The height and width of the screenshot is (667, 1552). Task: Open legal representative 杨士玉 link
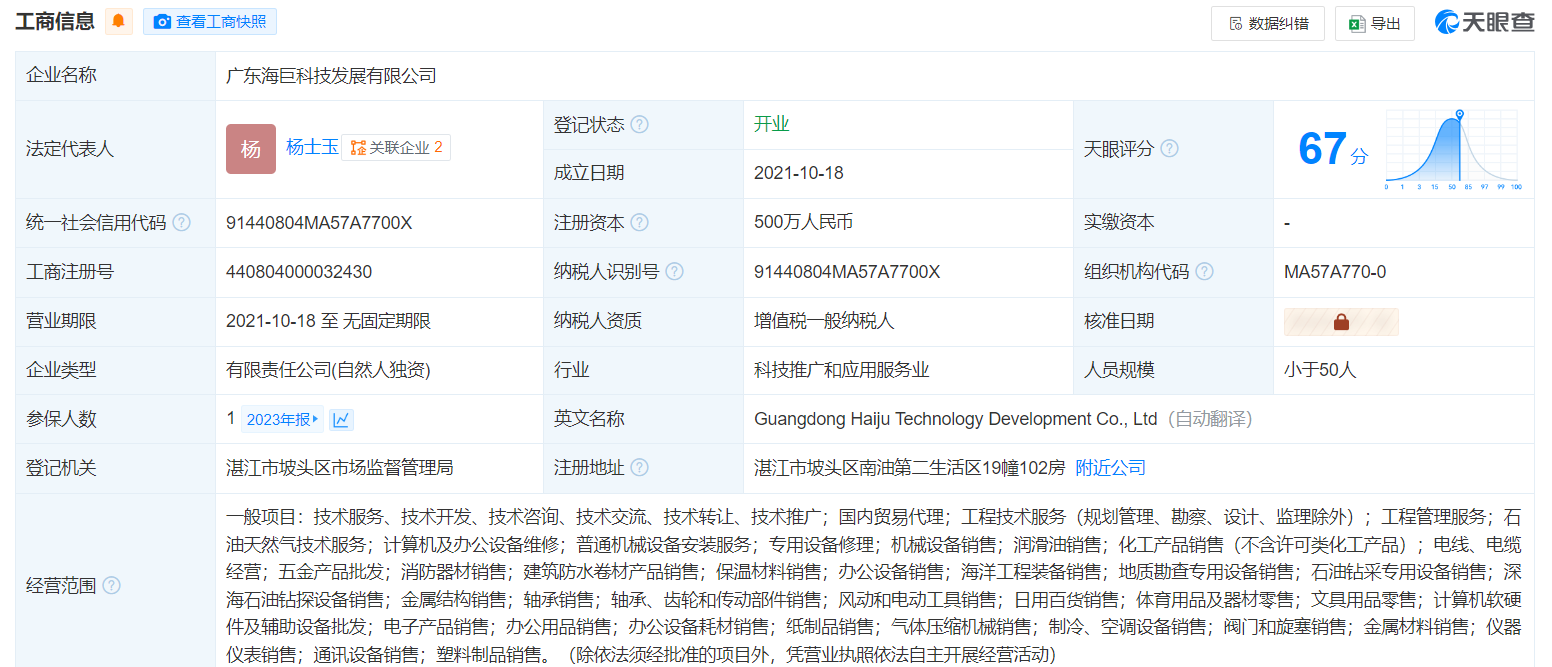point(312,147)
